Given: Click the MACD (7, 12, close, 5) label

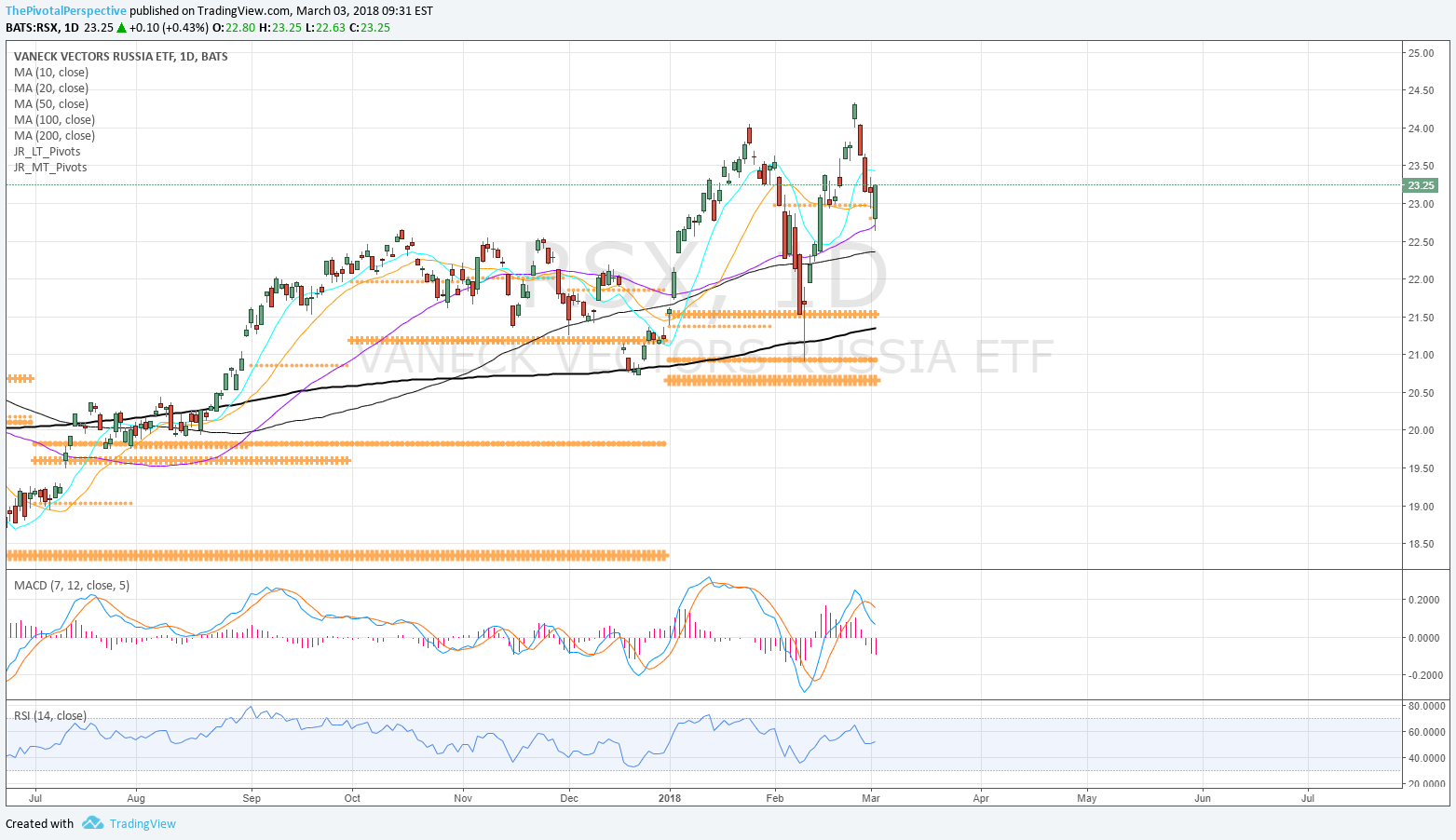Looking at the screenshot, I should (72, 586).
